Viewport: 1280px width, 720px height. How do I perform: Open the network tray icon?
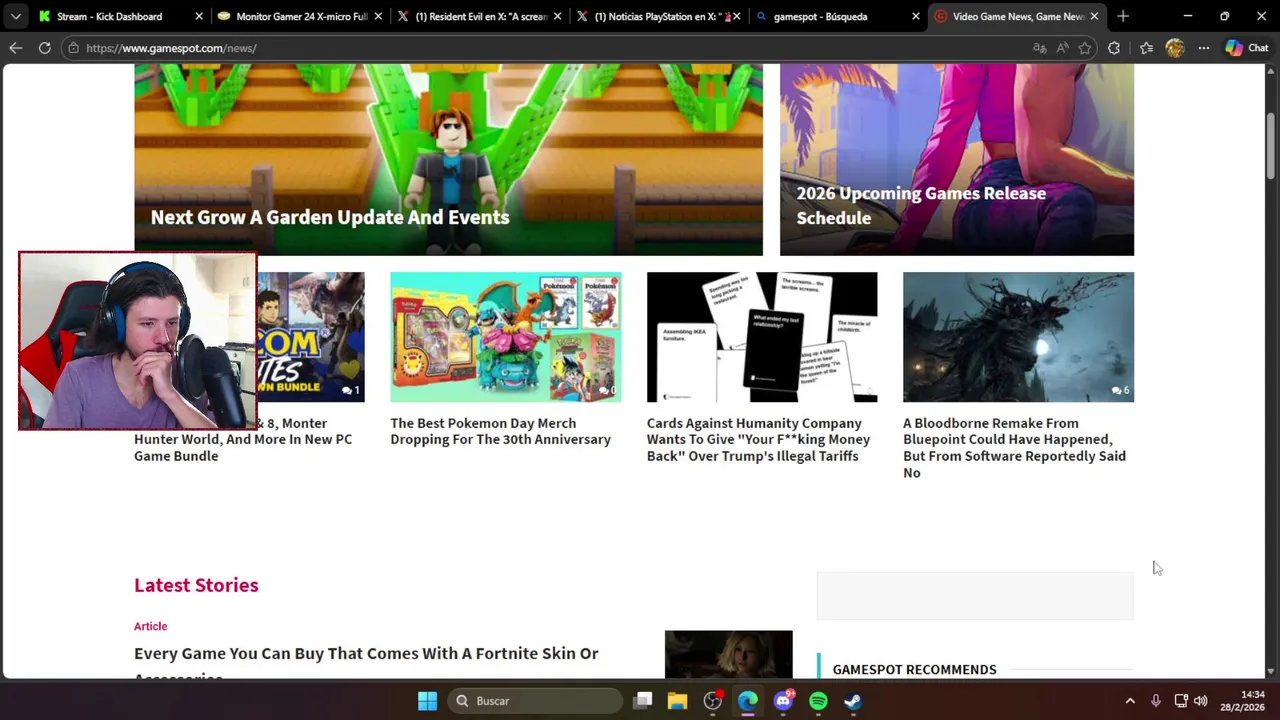(x=1181, y=701)
